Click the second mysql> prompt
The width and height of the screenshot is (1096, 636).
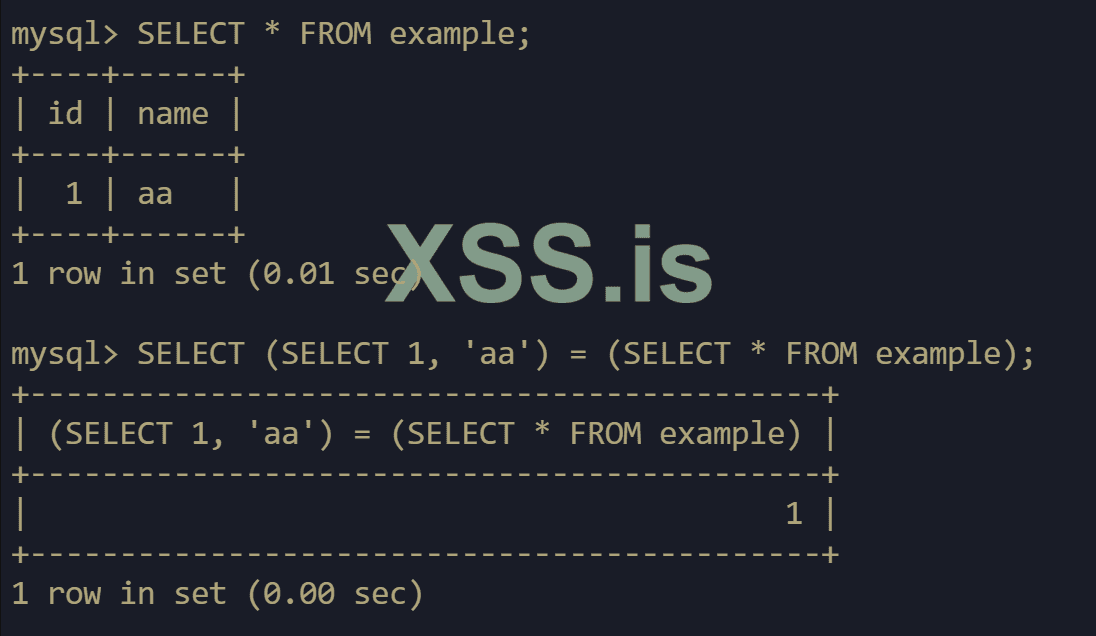(x=65, y=354)
